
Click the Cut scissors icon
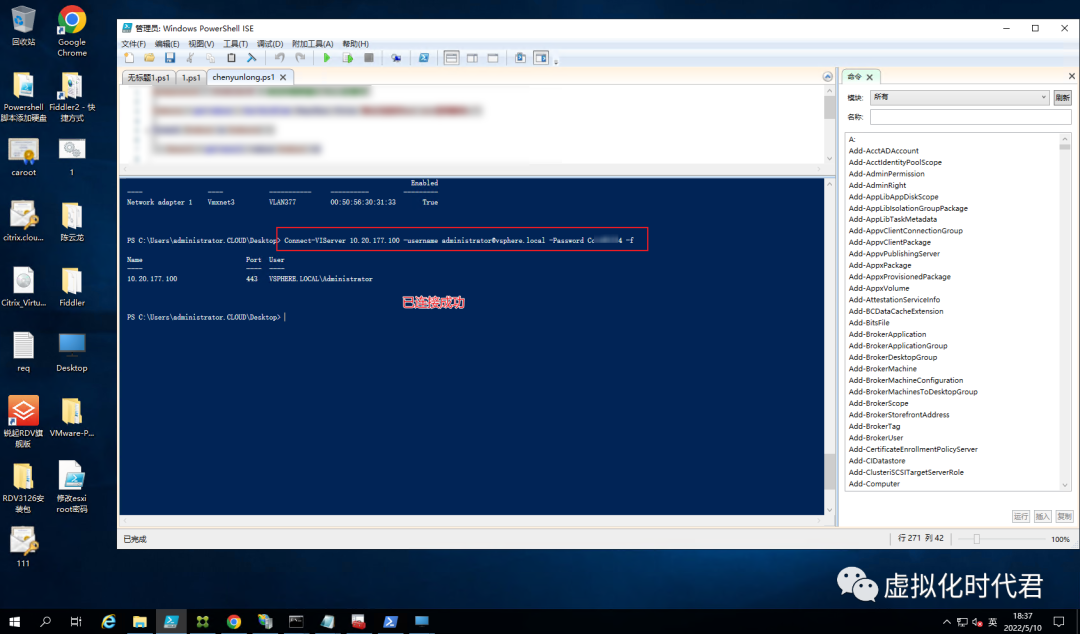coord(190,59)
